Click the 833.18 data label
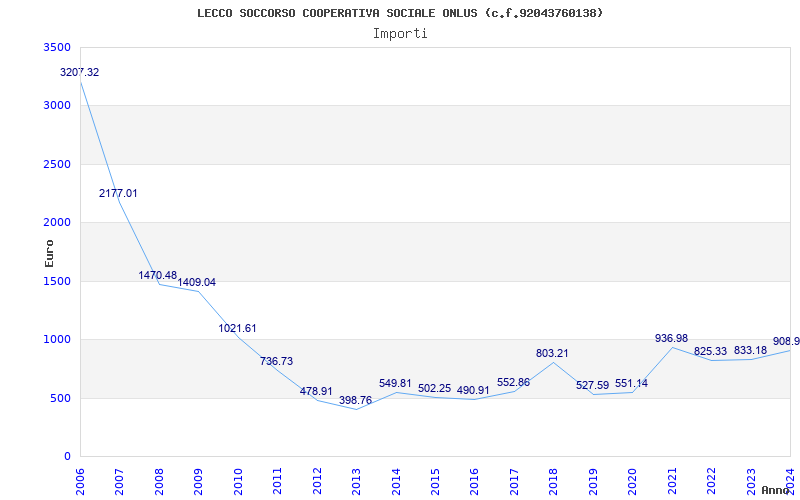800x500 pixels. coord(750,351)
